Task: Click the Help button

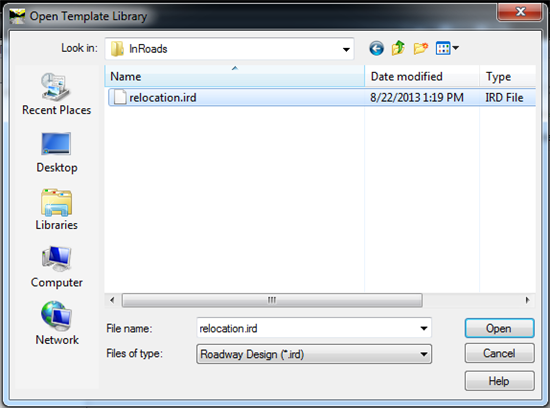Action: click(499, 381)
